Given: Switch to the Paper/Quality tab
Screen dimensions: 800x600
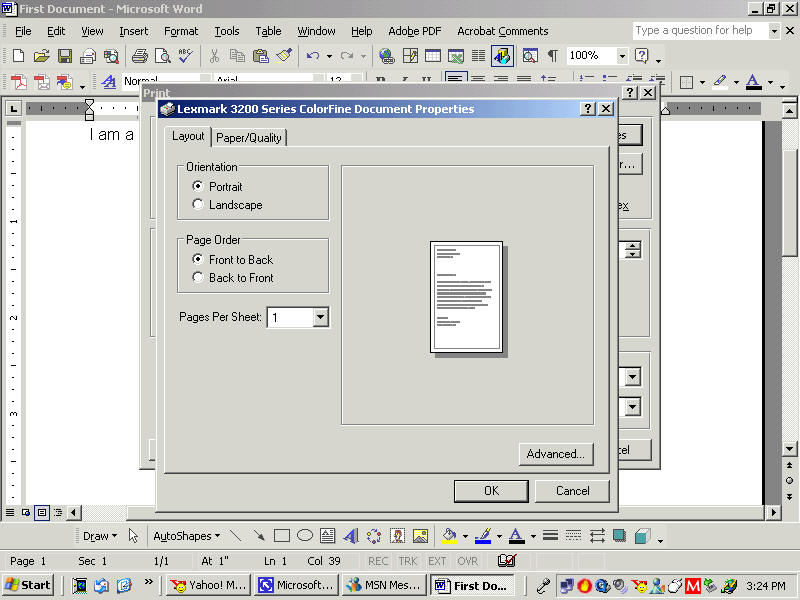Looking at the screenshot, I should pyautogui.click(x=249, y=137).
